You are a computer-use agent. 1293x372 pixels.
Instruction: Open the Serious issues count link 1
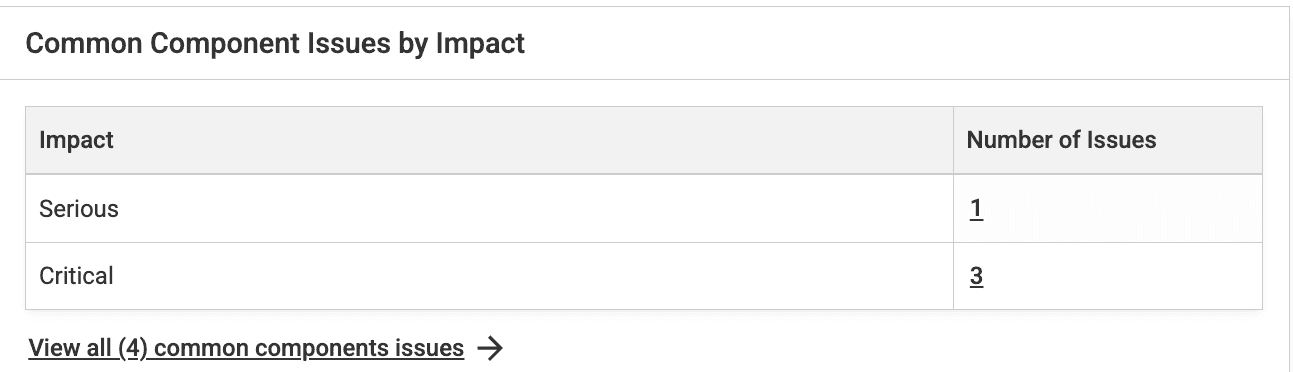click(x=976, y=209)
